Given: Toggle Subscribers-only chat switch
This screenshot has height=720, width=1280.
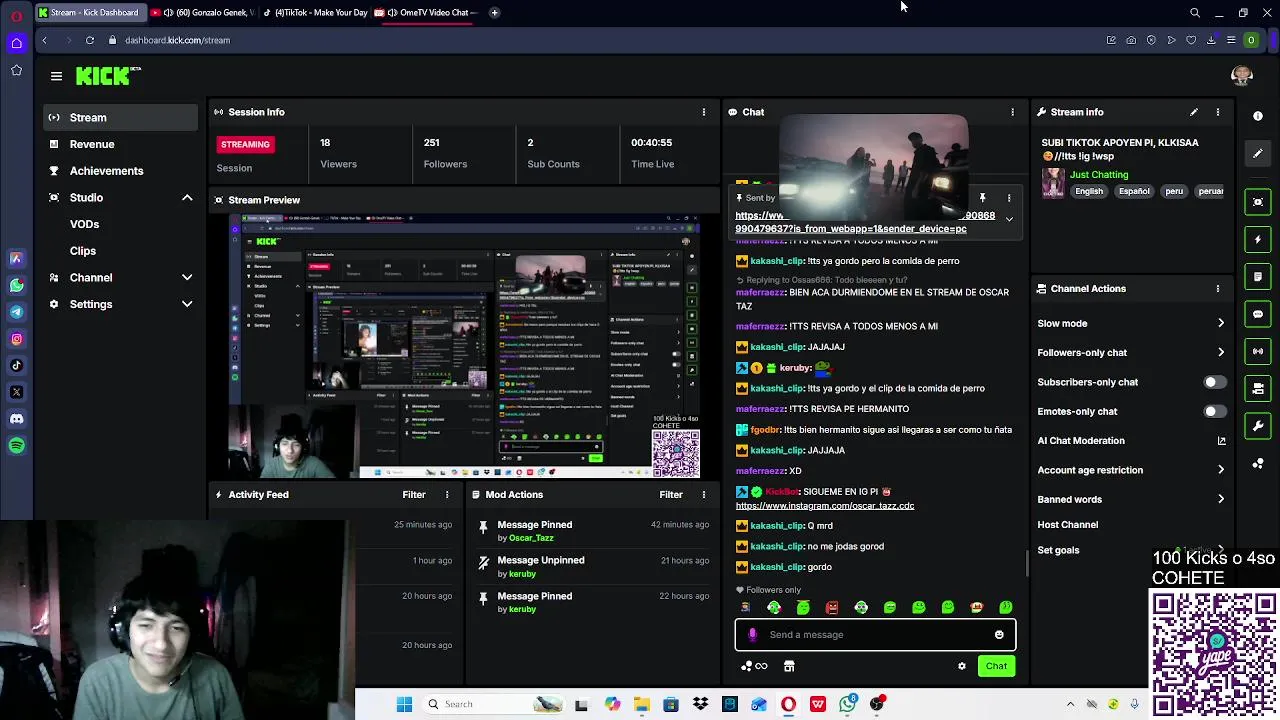Looking at the screenshot, I should tap(1214, 382).
